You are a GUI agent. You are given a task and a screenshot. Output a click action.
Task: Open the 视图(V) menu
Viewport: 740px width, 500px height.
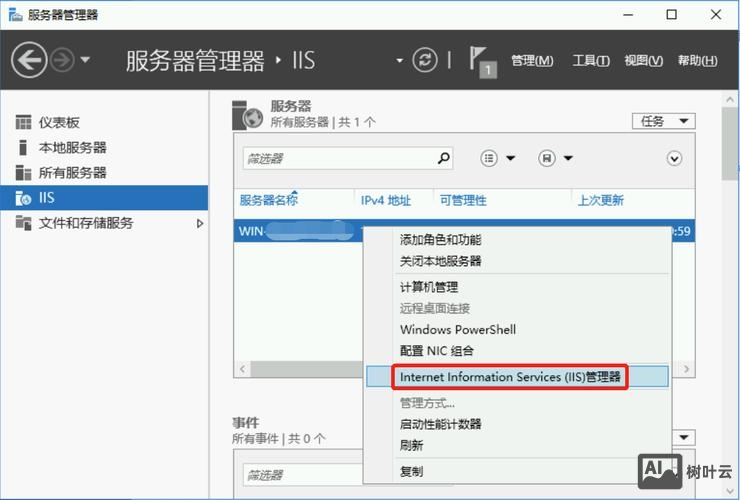pos(643,60)
